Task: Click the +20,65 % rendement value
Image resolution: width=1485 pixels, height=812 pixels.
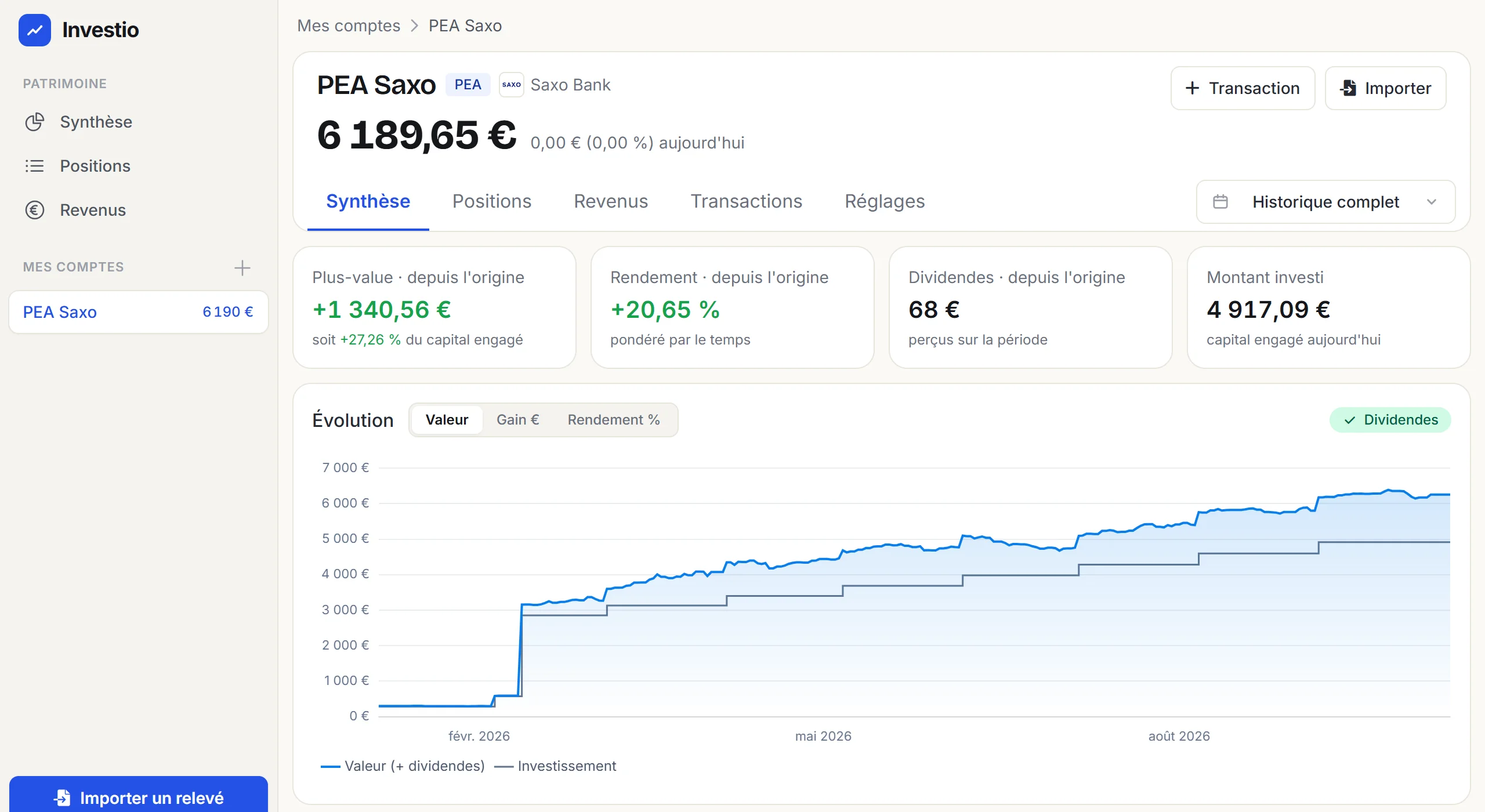Action: [665, 310]
